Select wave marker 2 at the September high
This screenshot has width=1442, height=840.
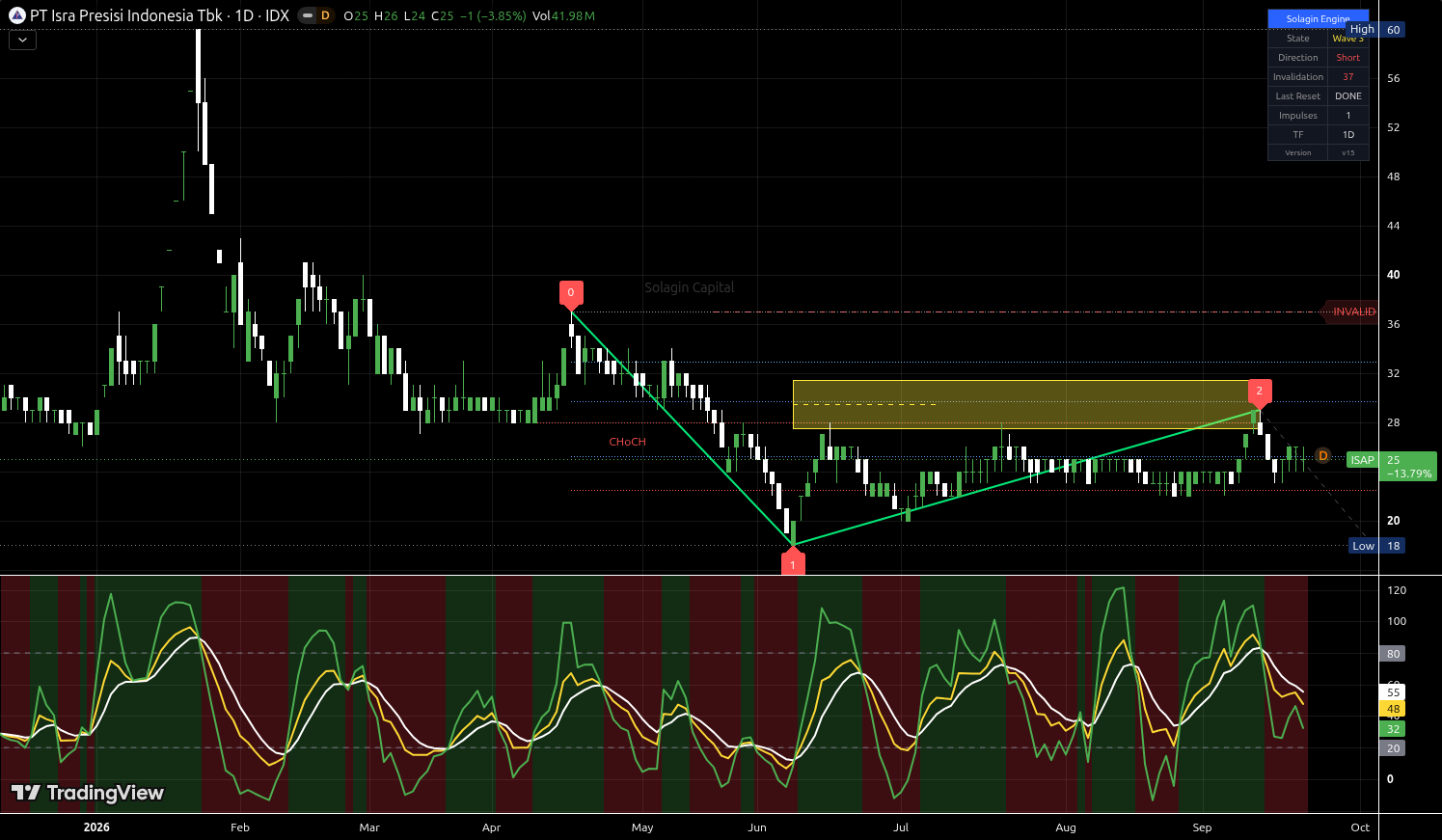1260,392
